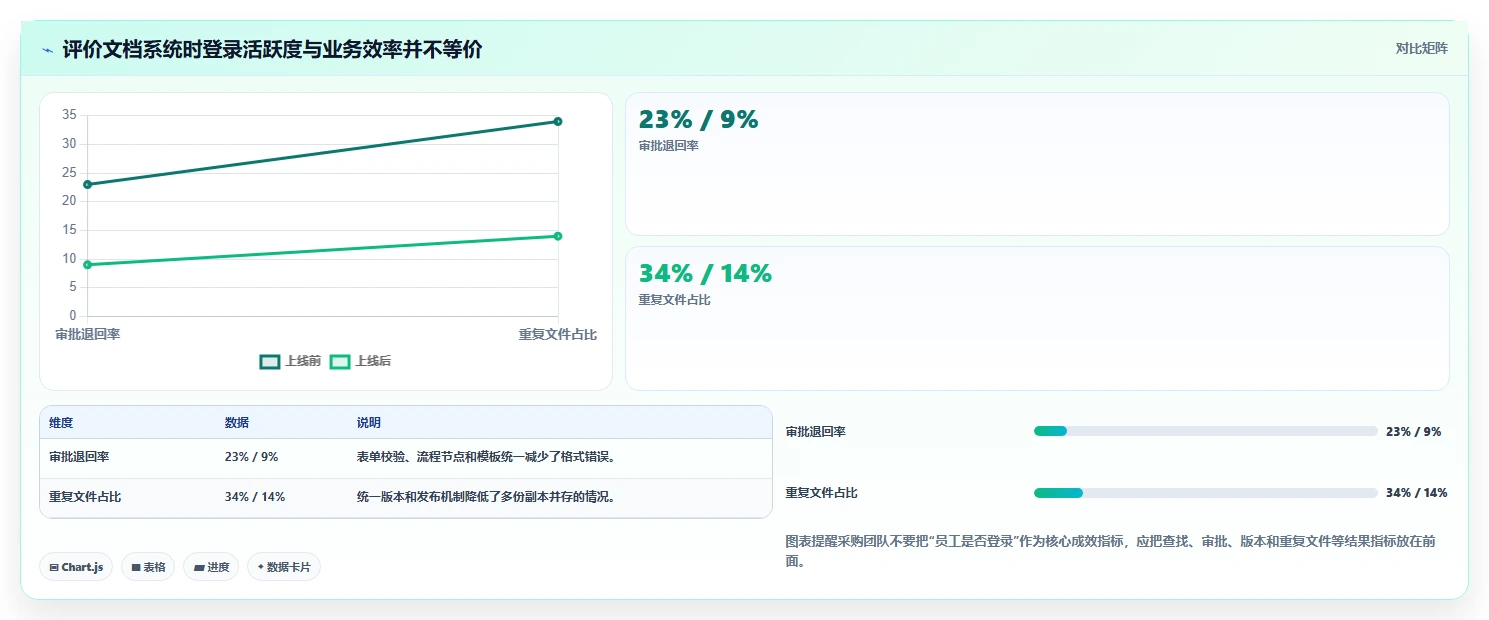
Task: Click the 上线前 legend color box
Action: (x=270, y=361)
